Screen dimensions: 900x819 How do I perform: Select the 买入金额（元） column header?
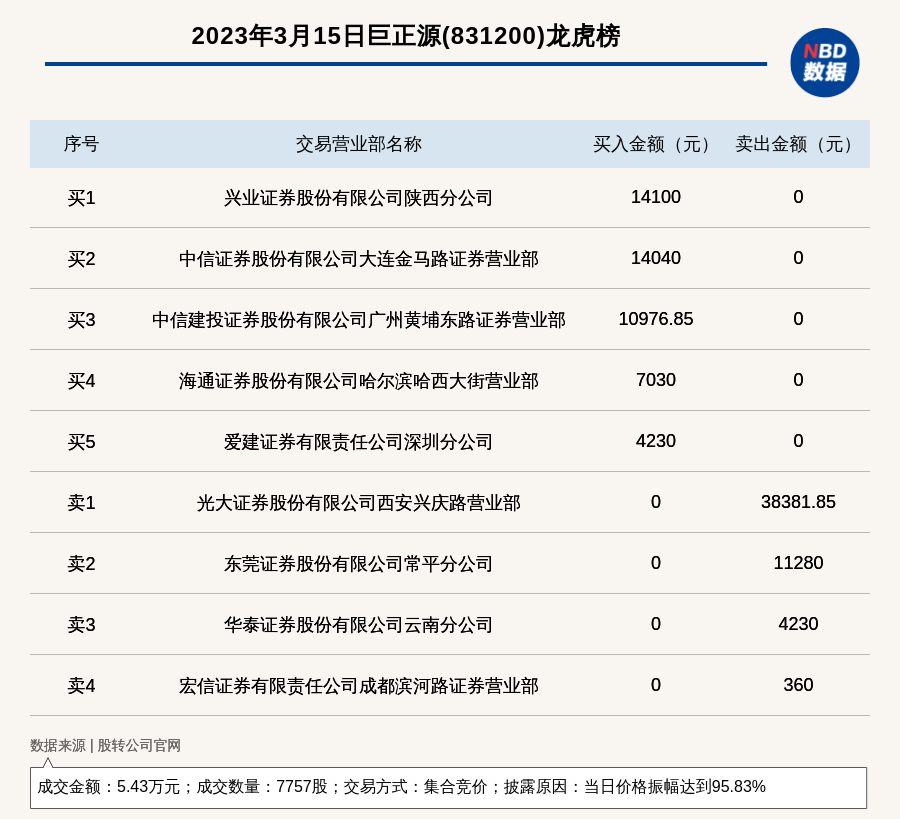(x=655, y=144)
